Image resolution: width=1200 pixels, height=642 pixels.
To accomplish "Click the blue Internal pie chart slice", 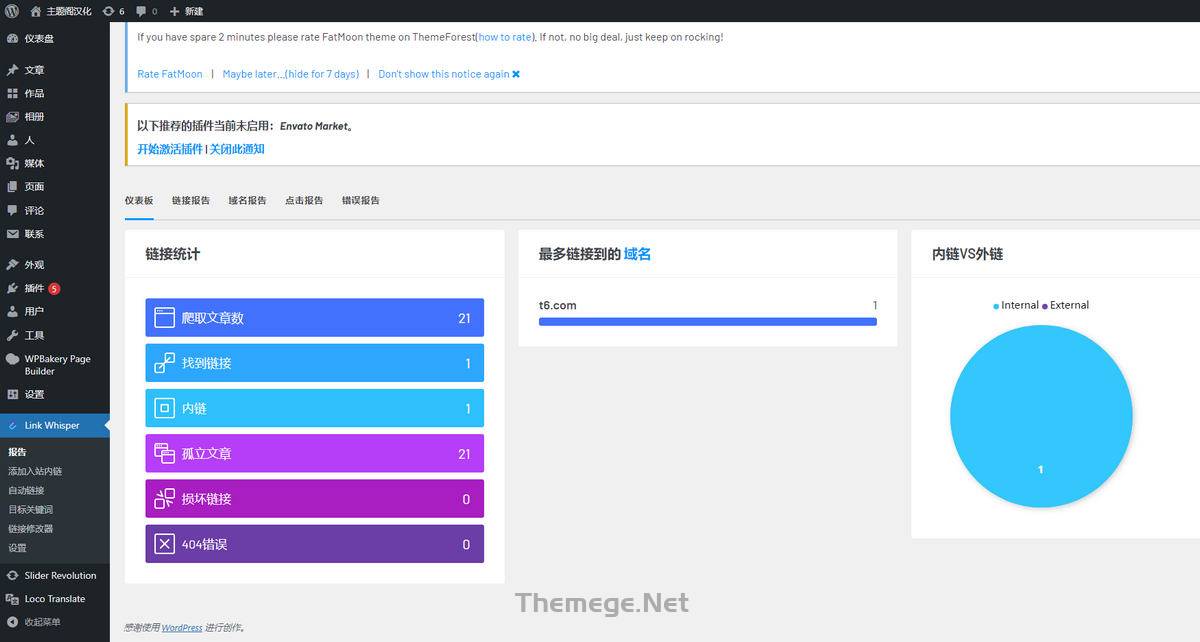I will coord(1041,416).
